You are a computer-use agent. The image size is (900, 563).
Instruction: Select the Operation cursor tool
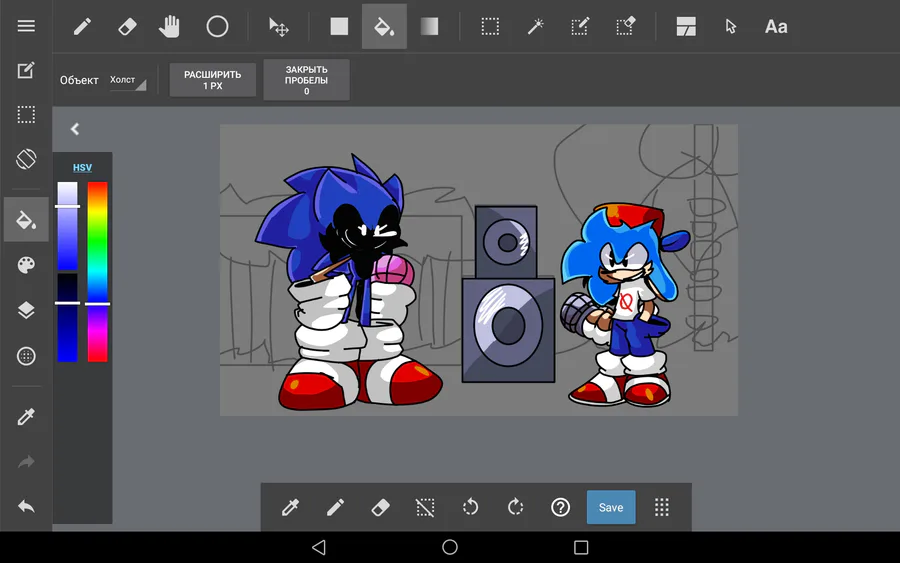click(x=731, y=26)
